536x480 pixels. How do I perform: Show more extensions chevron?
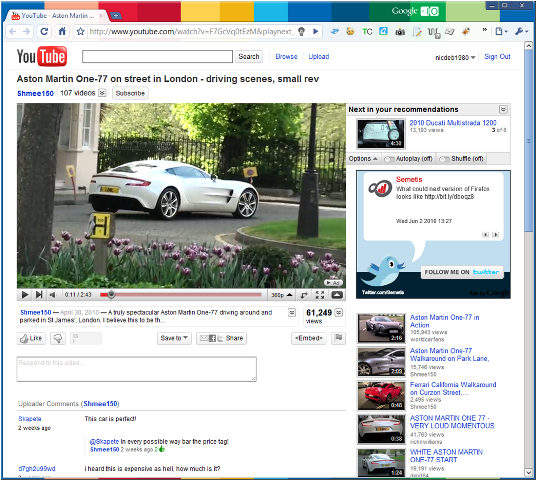[484, 30]
